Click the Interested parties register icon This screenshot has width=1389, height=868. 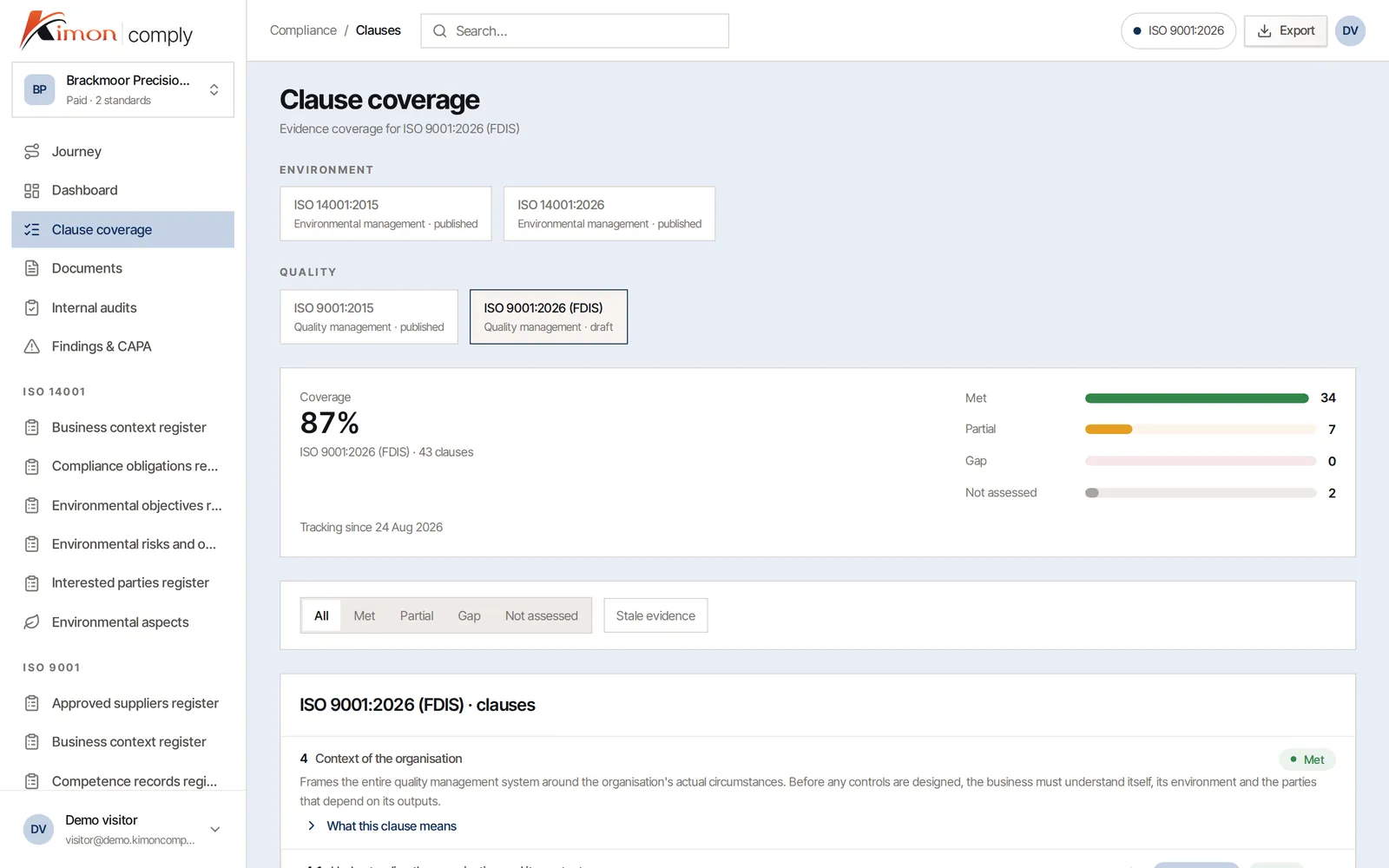32,582
